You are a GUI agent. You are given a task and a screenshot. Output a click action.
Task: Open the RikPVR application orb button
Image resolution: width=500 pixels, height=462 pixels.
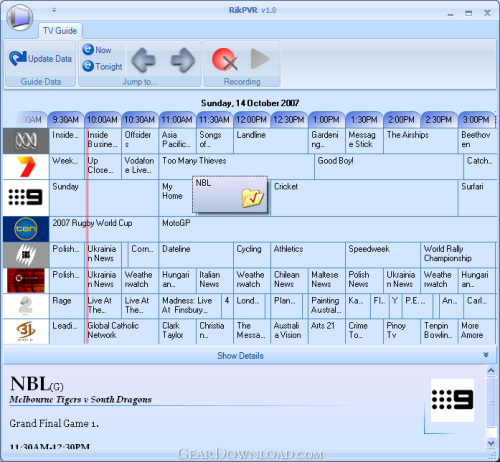click(20, 17)
